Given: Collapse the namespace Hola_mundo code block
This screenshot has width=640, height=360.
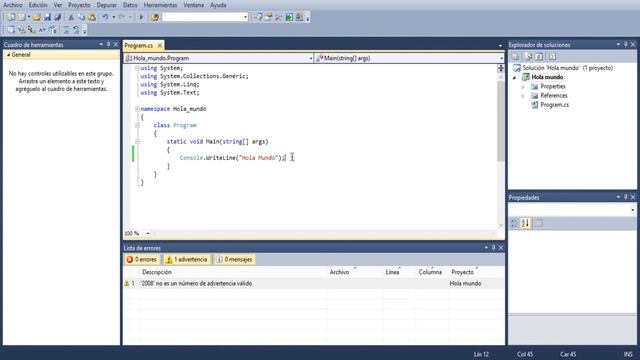Looking at the screenshot, I should click(x=137, y=109).
